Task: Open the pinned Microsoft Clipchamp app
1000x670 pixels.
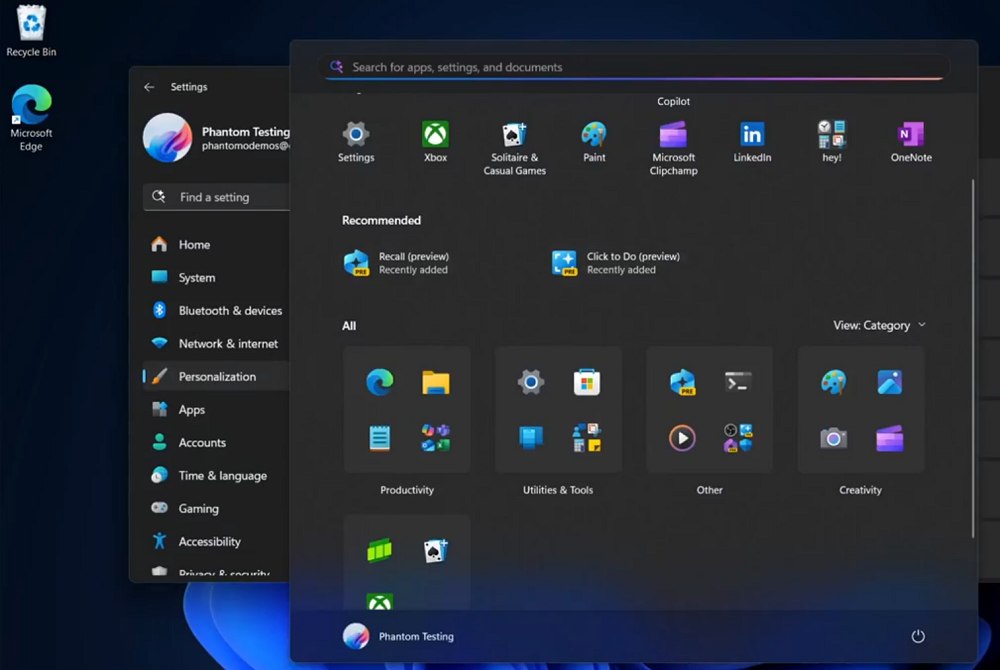Action: [x=673, y=148]
